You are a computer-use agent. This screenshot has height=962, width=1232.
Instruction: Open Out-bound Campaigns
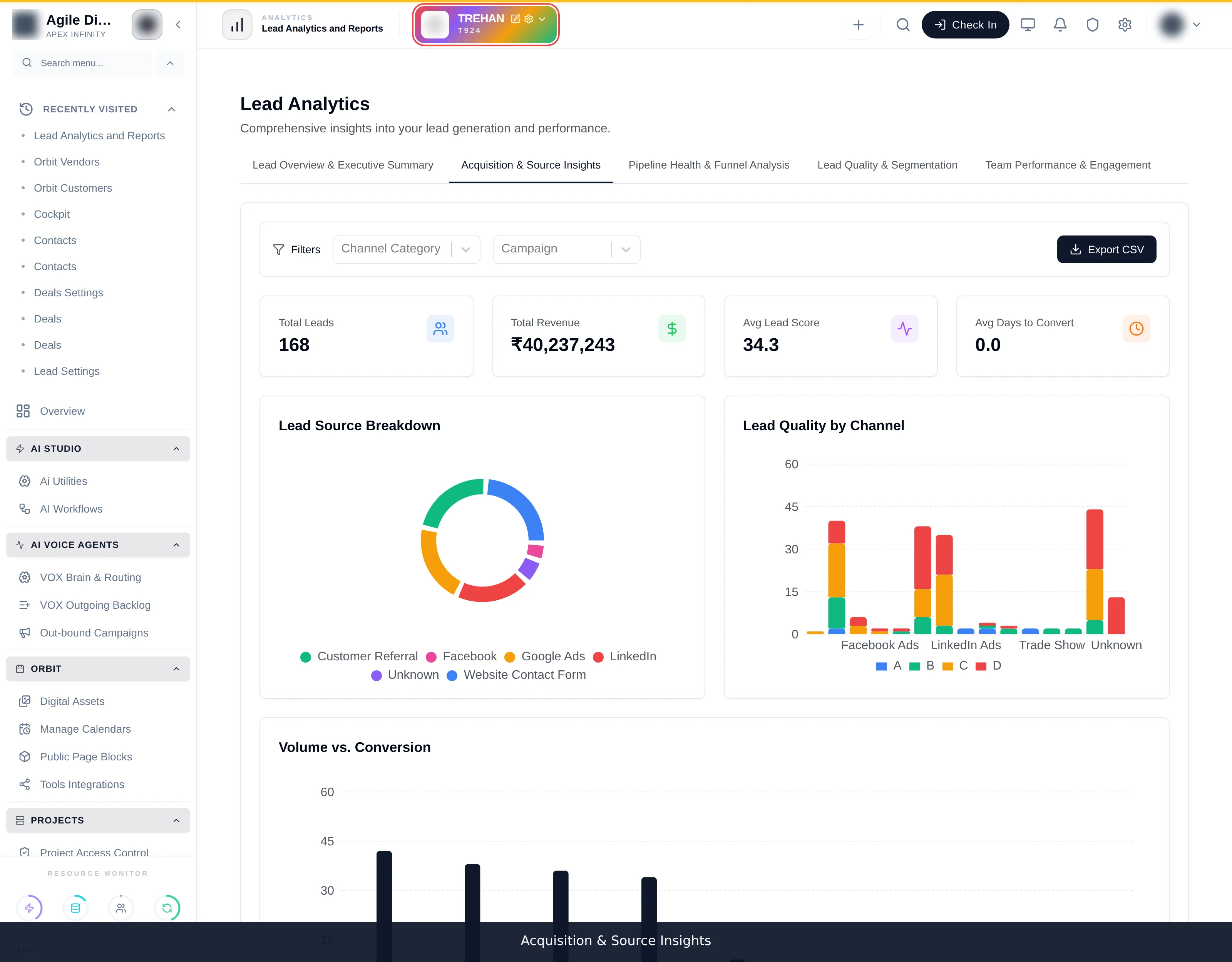click(98, 633)
